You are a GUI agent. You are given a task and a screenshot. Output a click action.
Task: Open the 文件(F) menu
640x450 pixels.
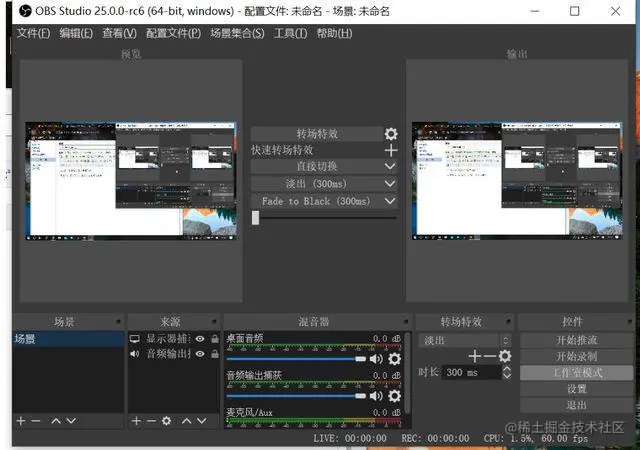tap(33, 33)
